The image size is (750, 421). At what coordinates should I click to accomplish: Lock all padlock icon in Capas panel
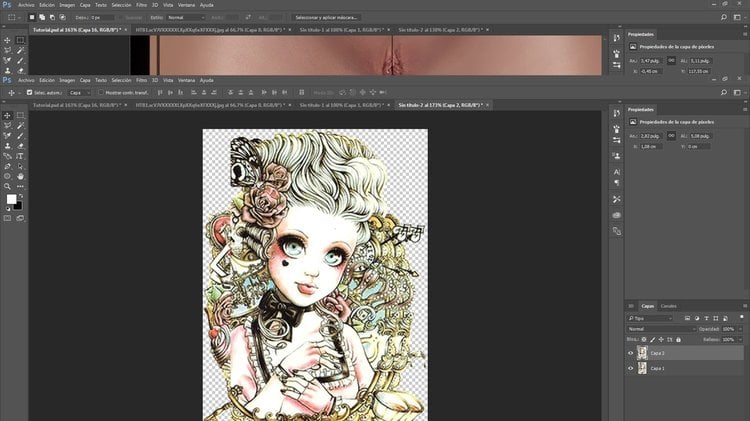[678, 340]
